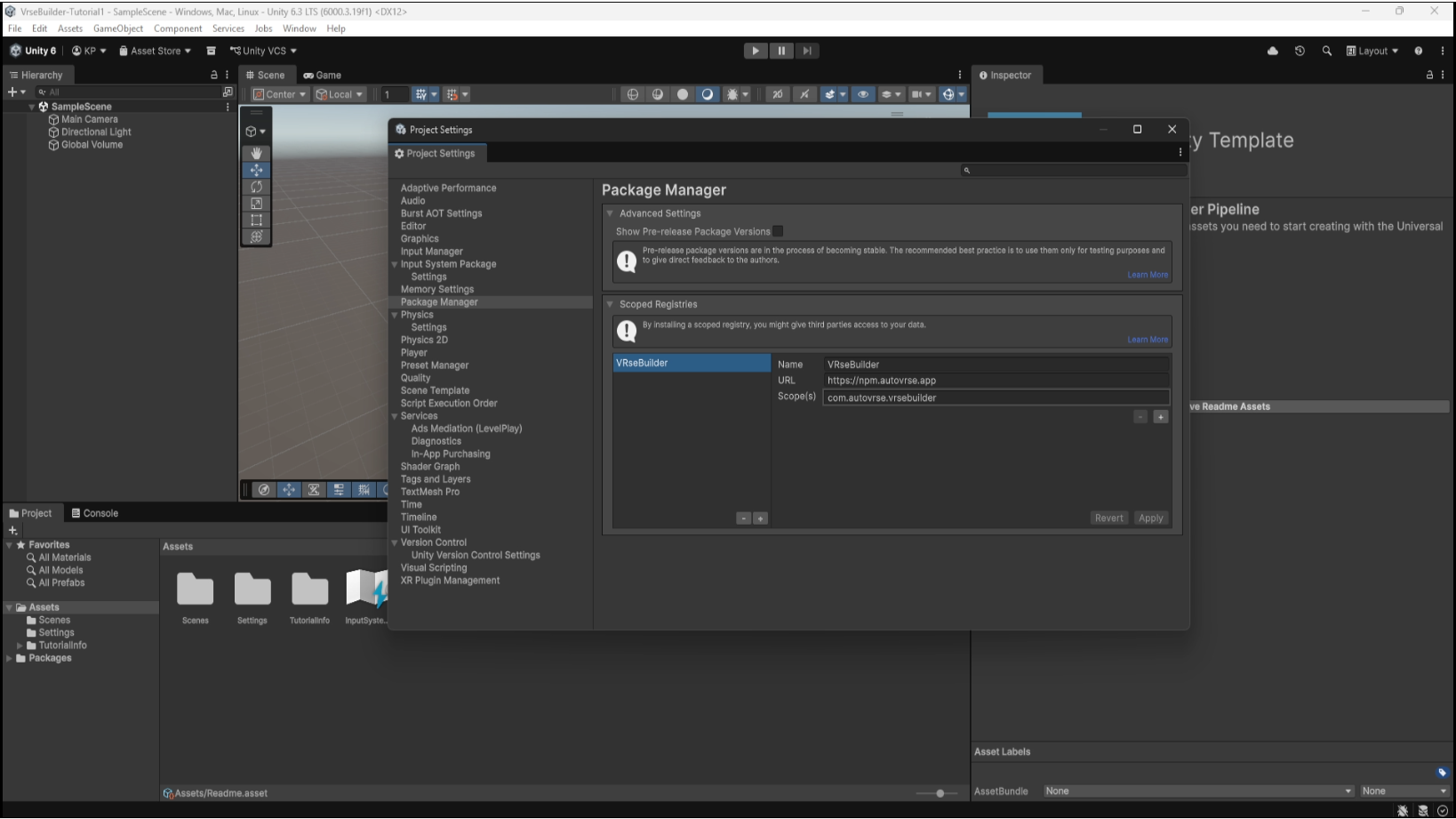1456x819 pixels.
Task: Expand the Packages folder in Project panel
Action: 10,658
